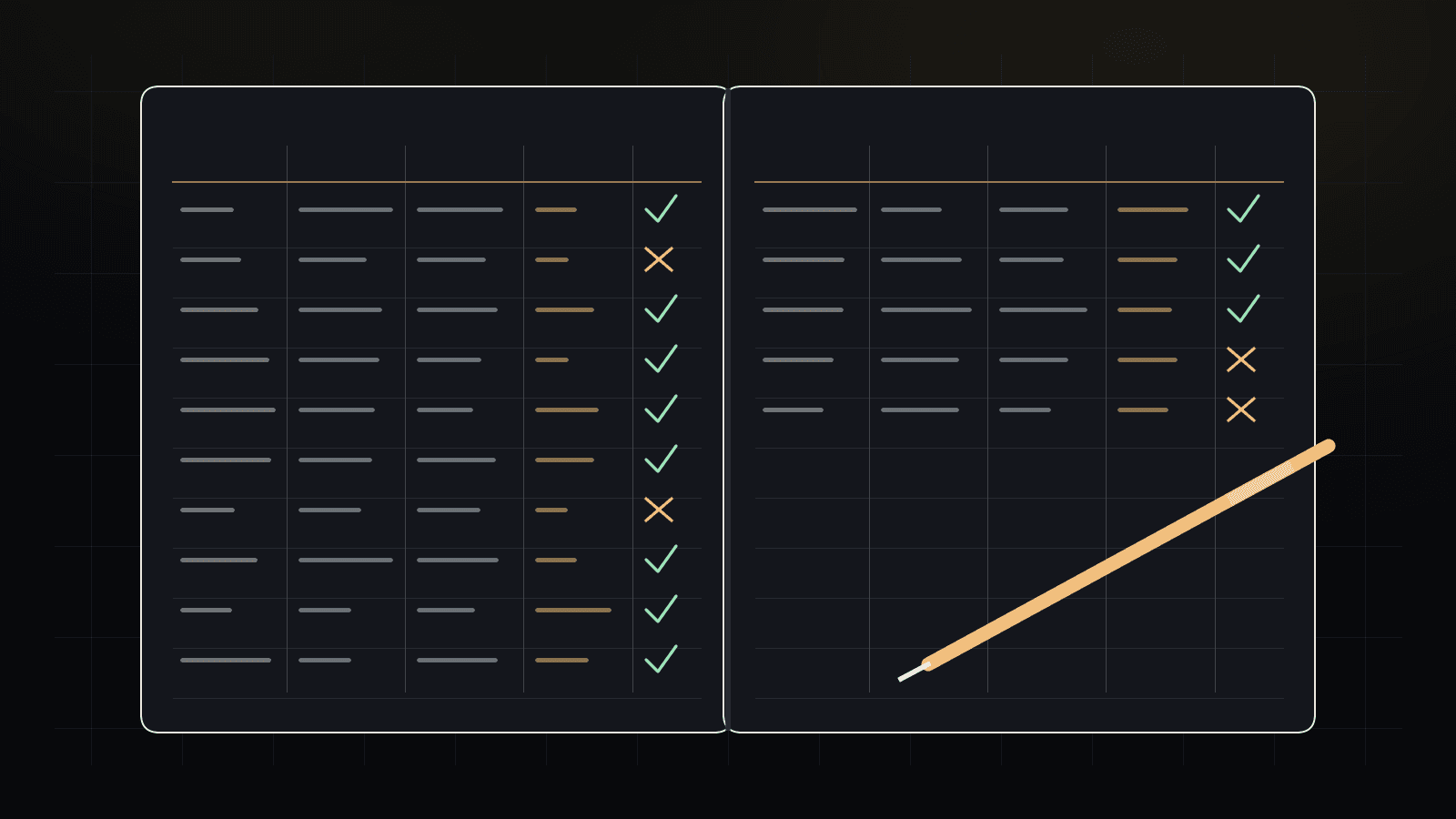Click the lower cross mark in the right table
Image resolution: width=1456 pixels, height=819 pixels.
(x=1241, y=409)
